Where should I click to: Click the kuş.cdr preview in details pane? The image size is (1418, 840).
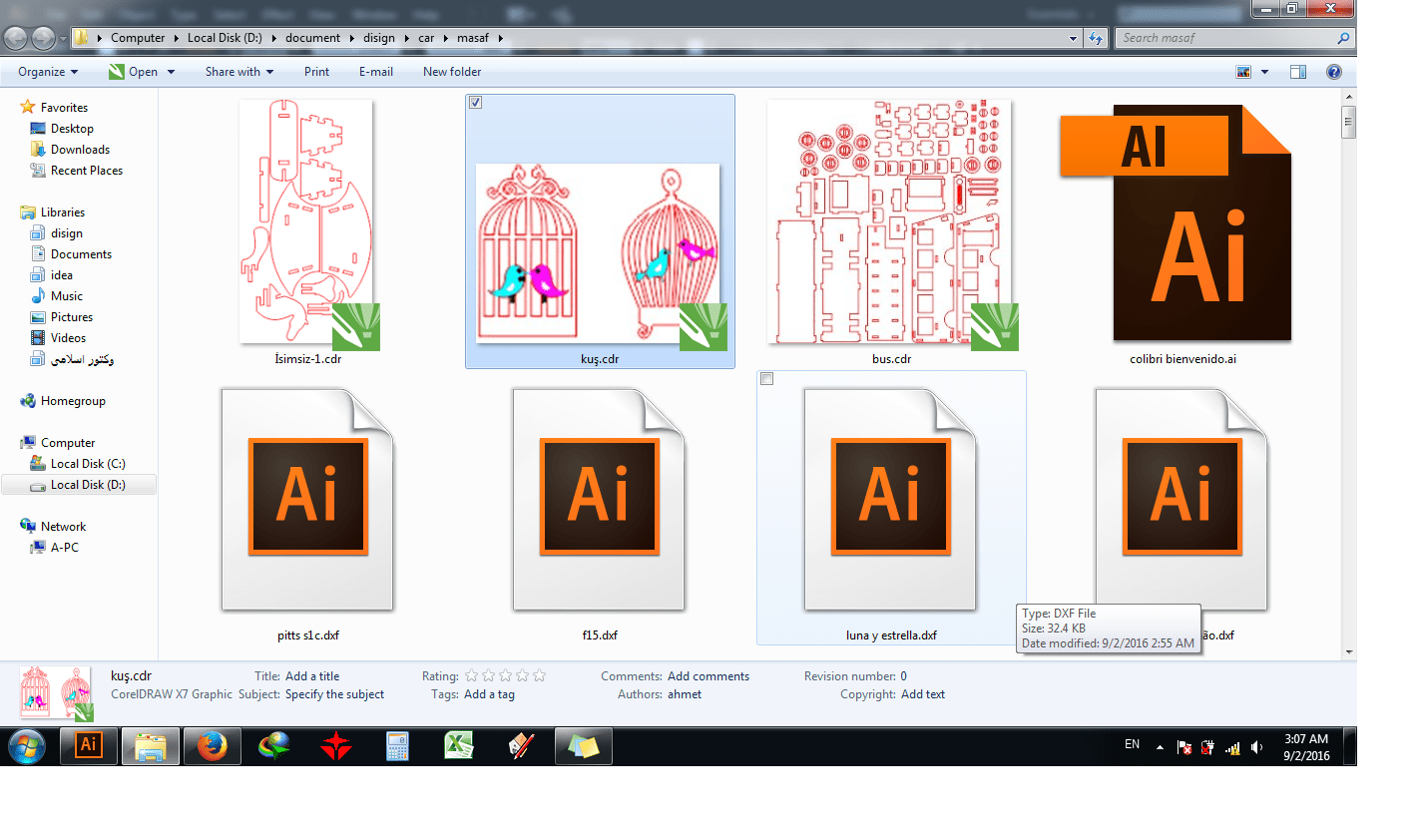(x=57, y=693)
